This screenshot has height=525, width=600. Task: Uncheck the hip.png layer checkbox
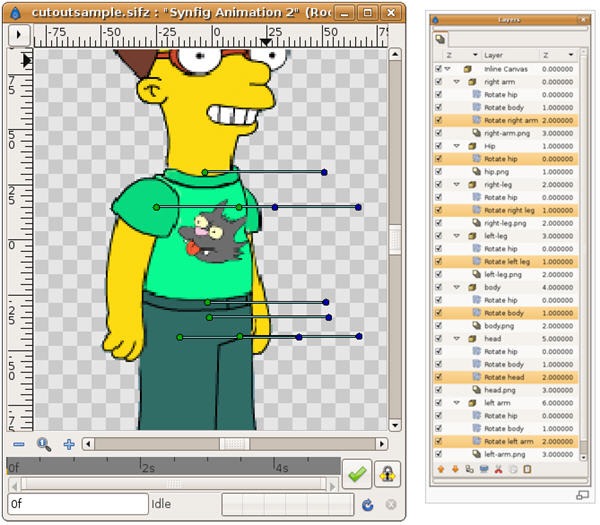pyautogui.click(x=438, y=172)
